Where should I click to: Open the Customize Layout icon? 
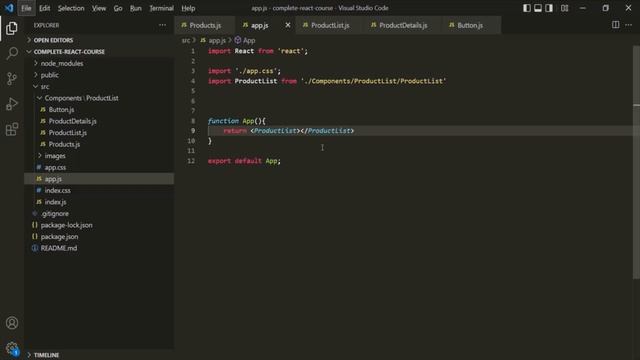tap(564, 8)
